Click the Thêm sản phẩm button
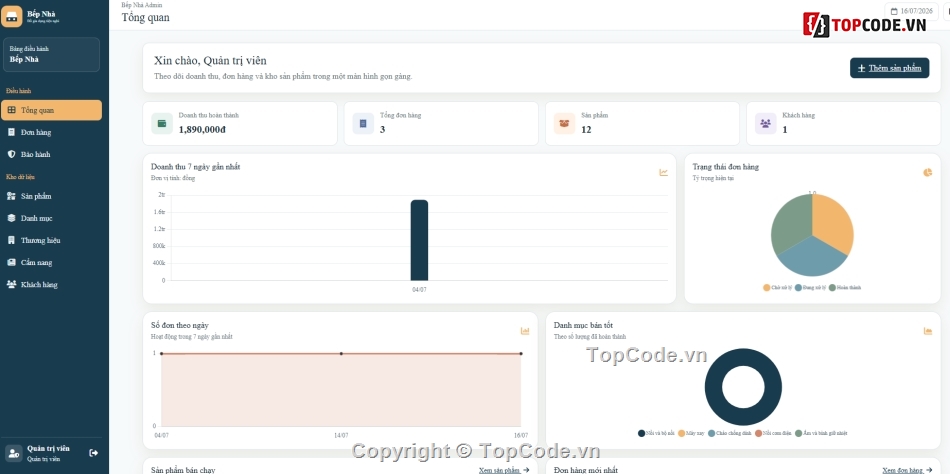The width and height of the screenshot is (950, 474). [889, 68]
